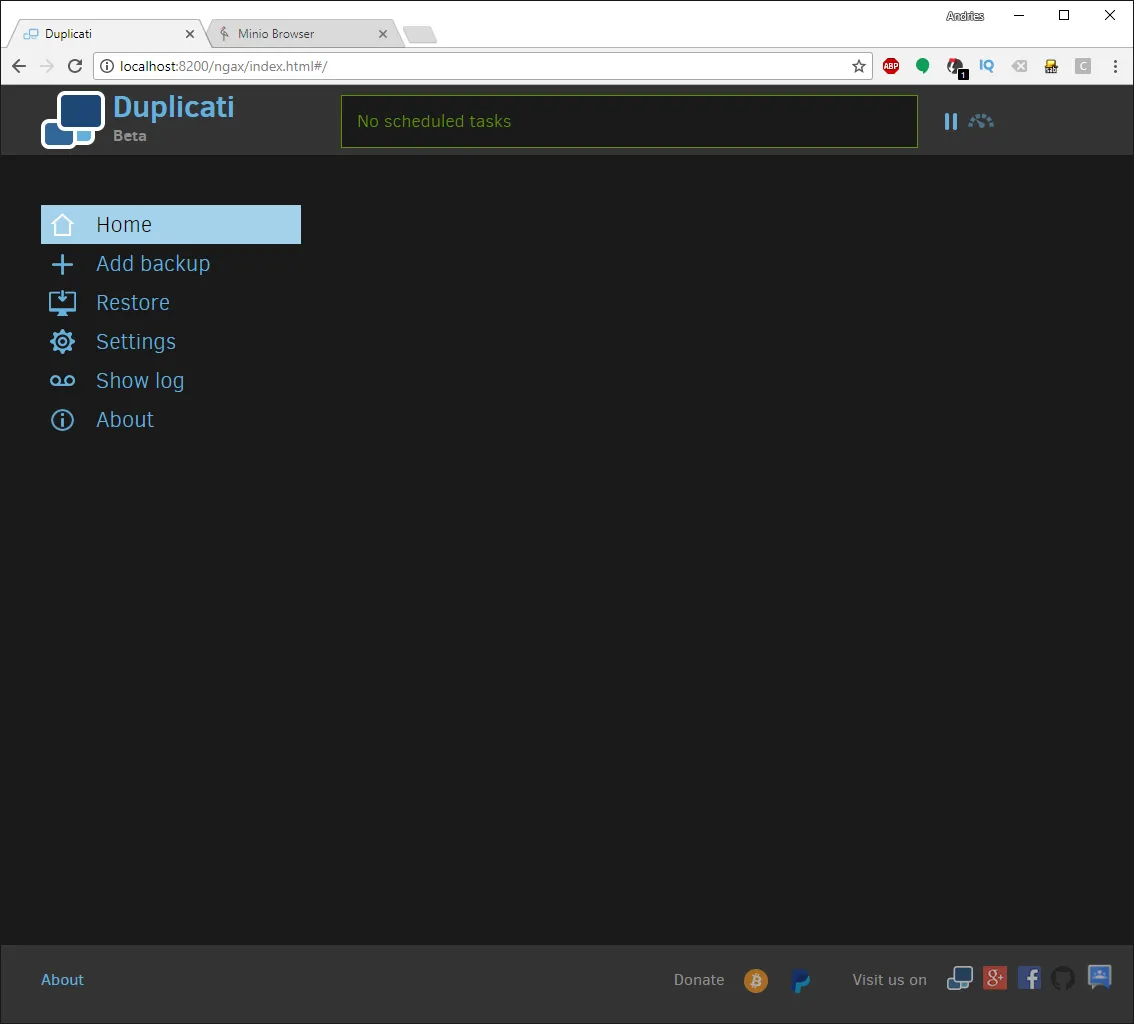This screenshot has width=1134, height=1024.
Task: Click the grey X tag extension icon
Action: point(1019,67)
